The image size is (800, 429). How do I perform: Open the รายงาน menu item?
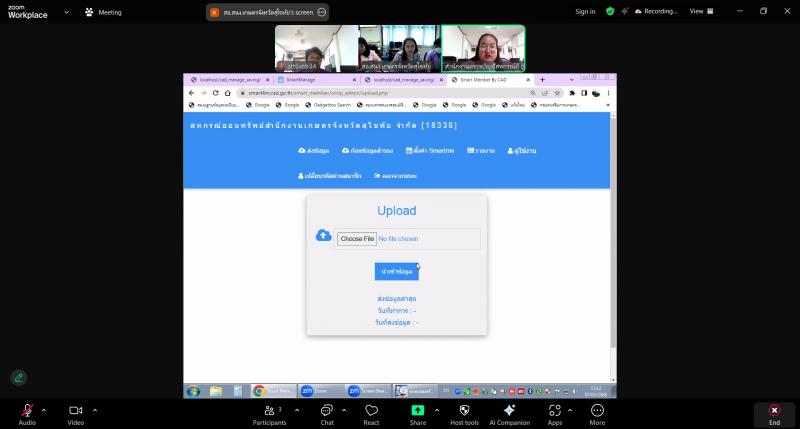pos(481,150)
